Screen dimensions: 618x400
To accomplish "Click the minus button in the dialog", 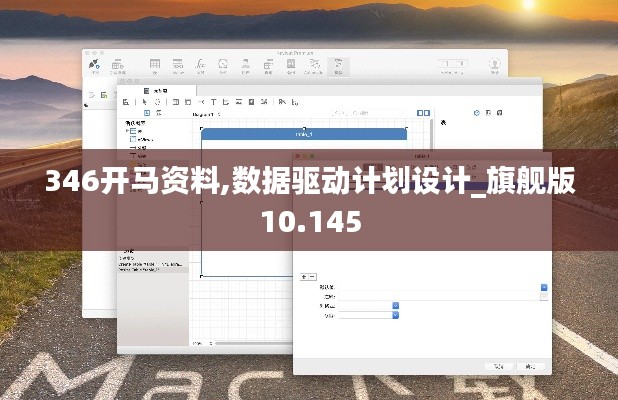I will click(312, 276).
